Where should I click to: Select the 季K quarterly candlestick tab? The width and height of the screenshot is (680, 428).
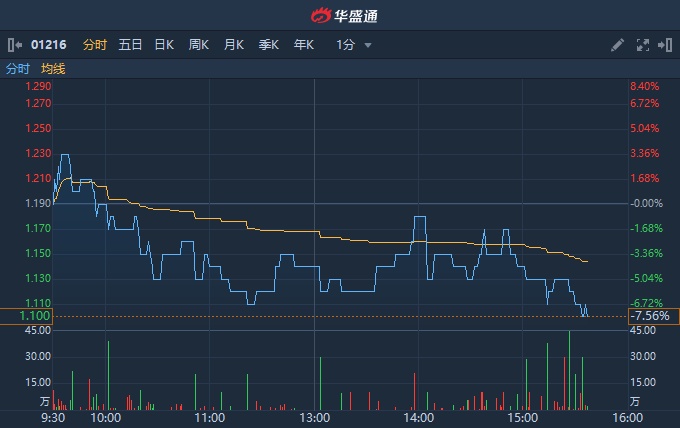[x=269, y=45]
